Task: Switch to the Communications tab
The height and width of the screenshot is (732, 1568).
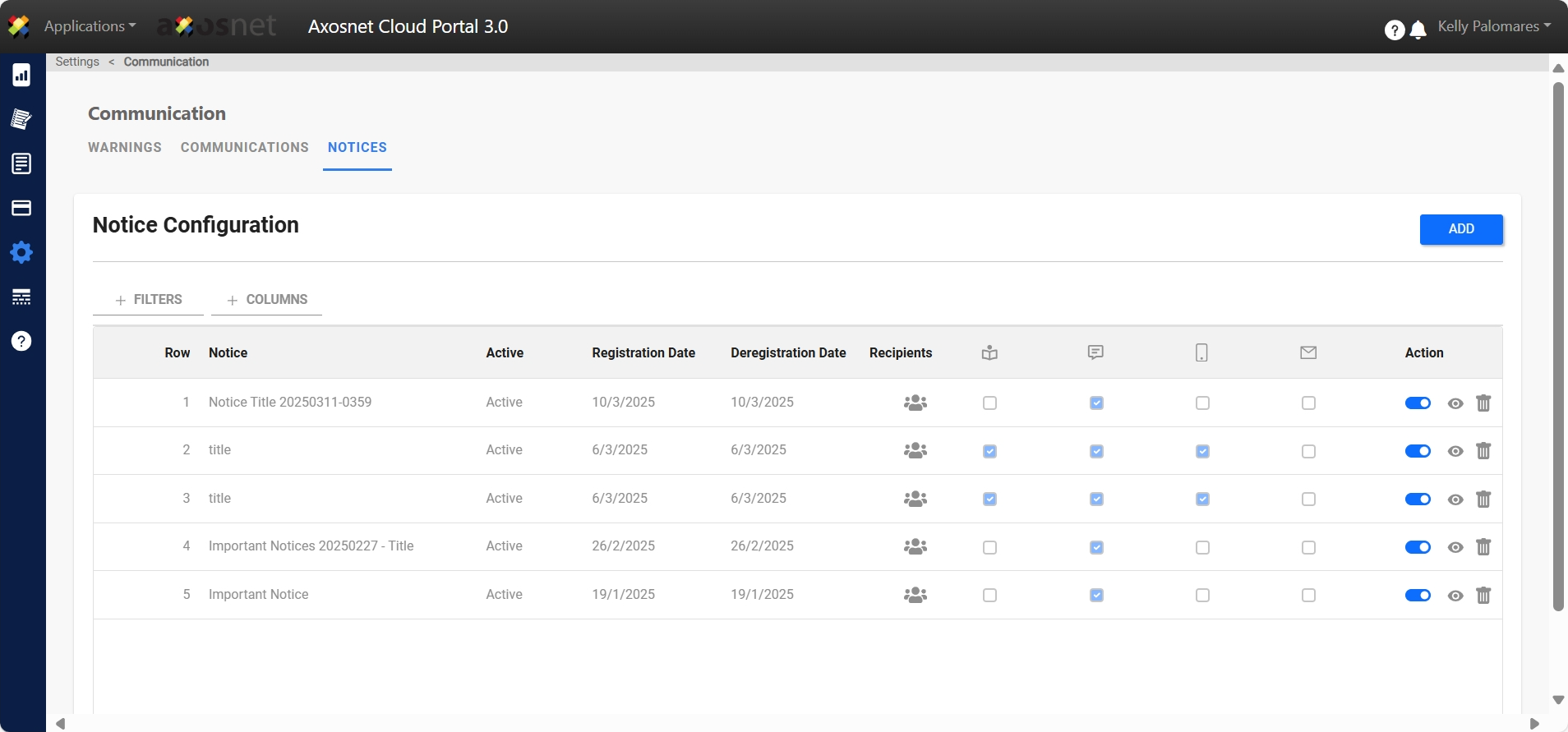Action: pyautogui.click(x=244, y=148)
